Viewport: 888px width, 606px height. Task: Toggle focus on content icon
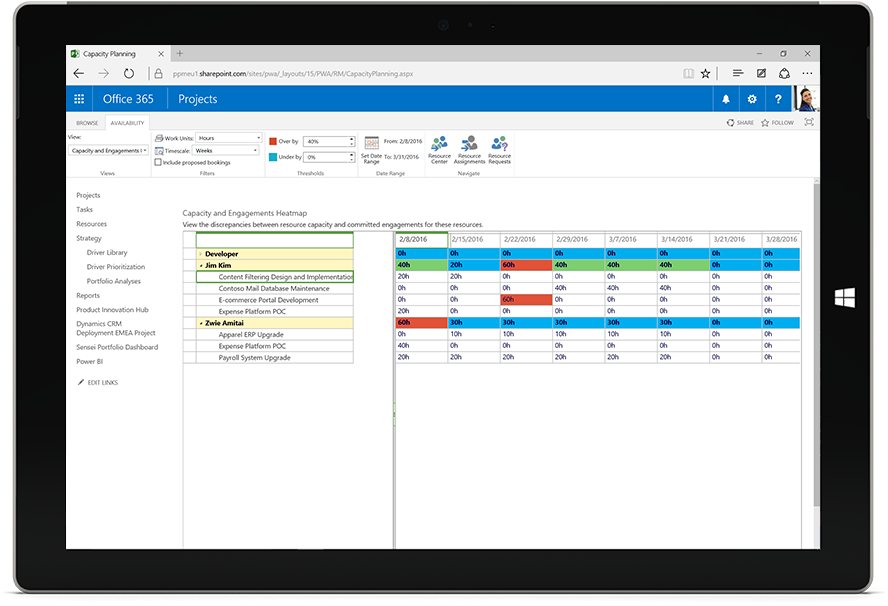(x=809, y=122)
